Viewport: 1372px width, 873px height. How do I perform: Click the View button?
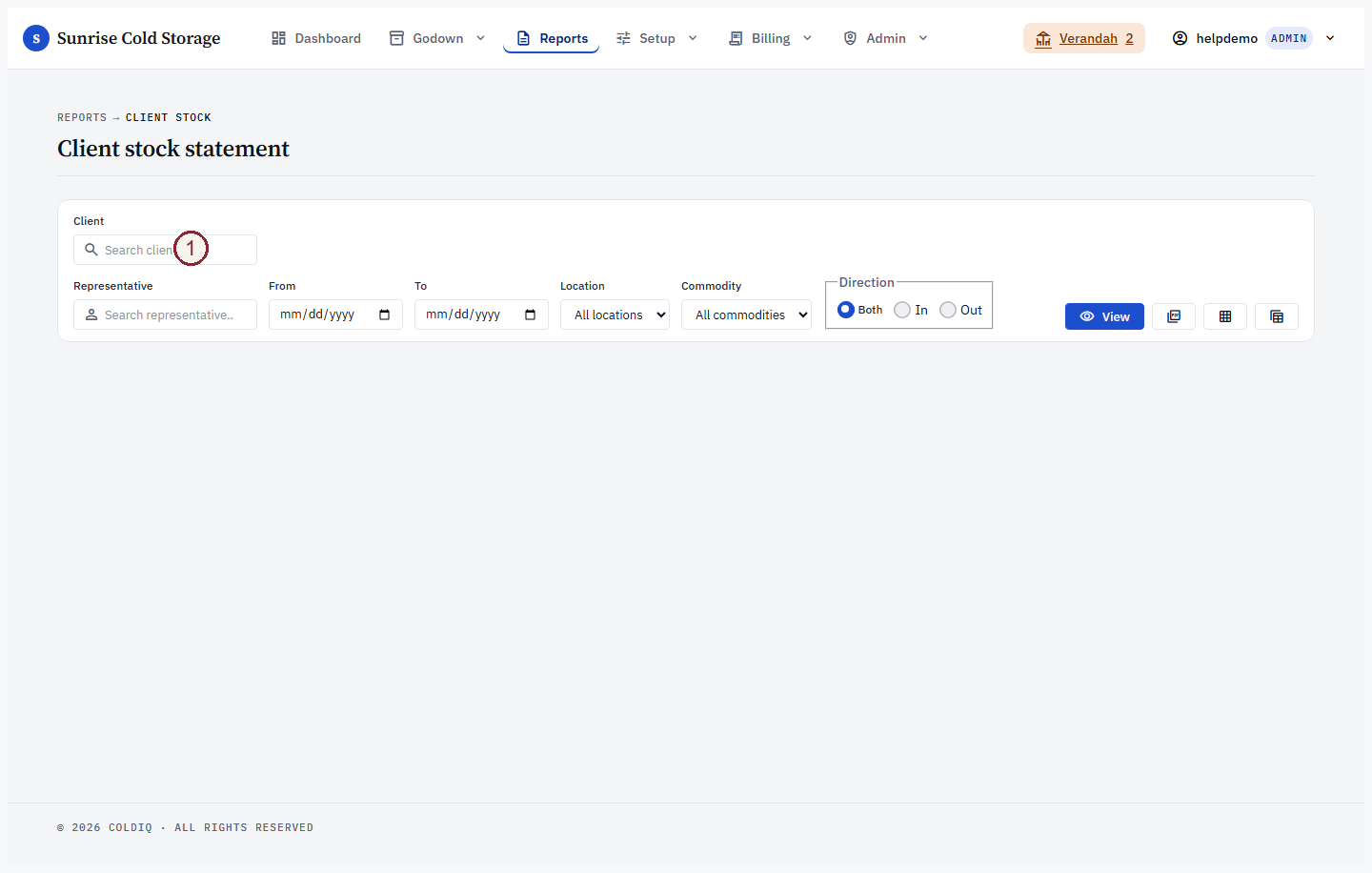[x=1104, y=316]
